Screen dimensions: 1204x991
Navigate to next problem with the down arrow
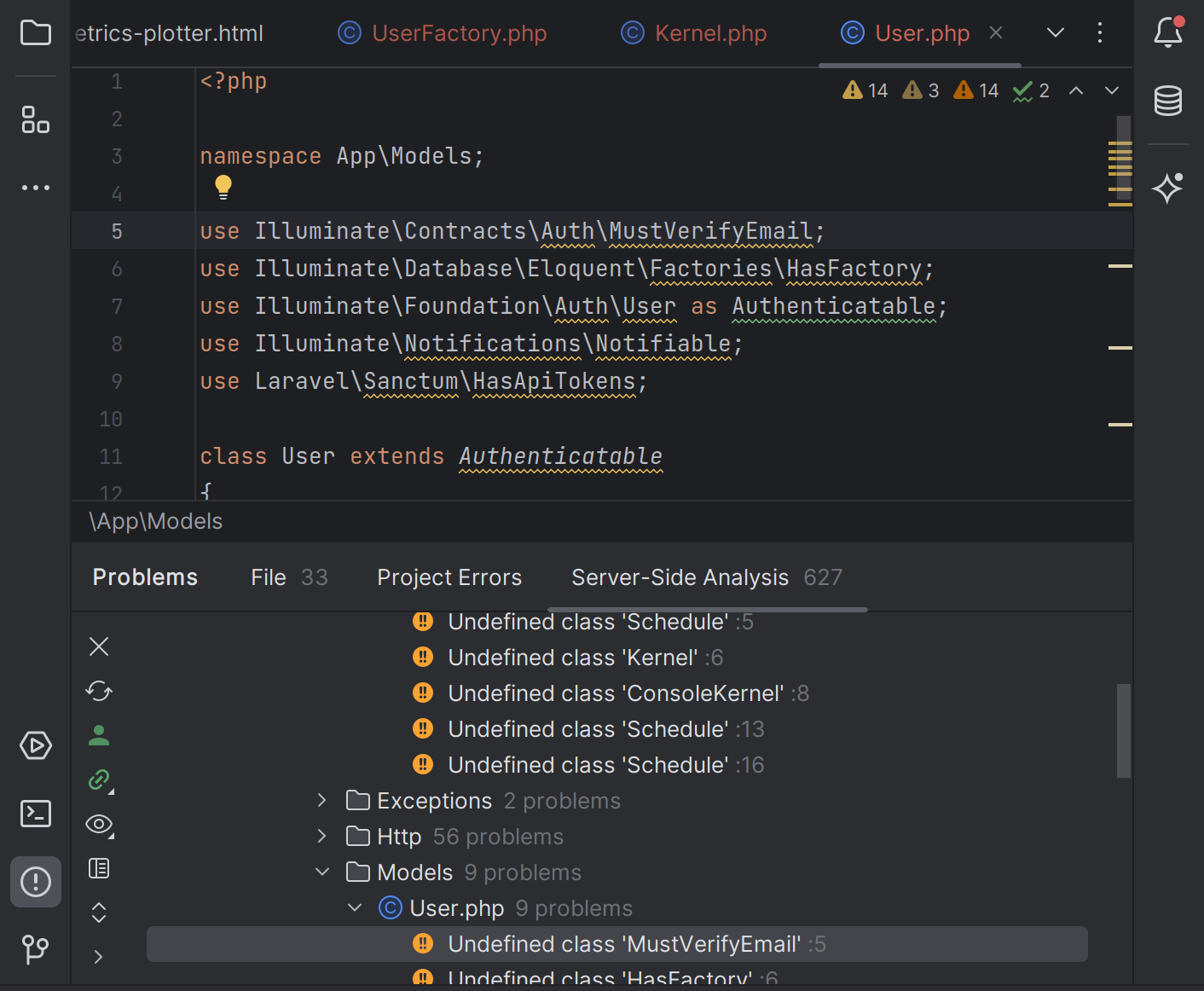point(1111,90)
